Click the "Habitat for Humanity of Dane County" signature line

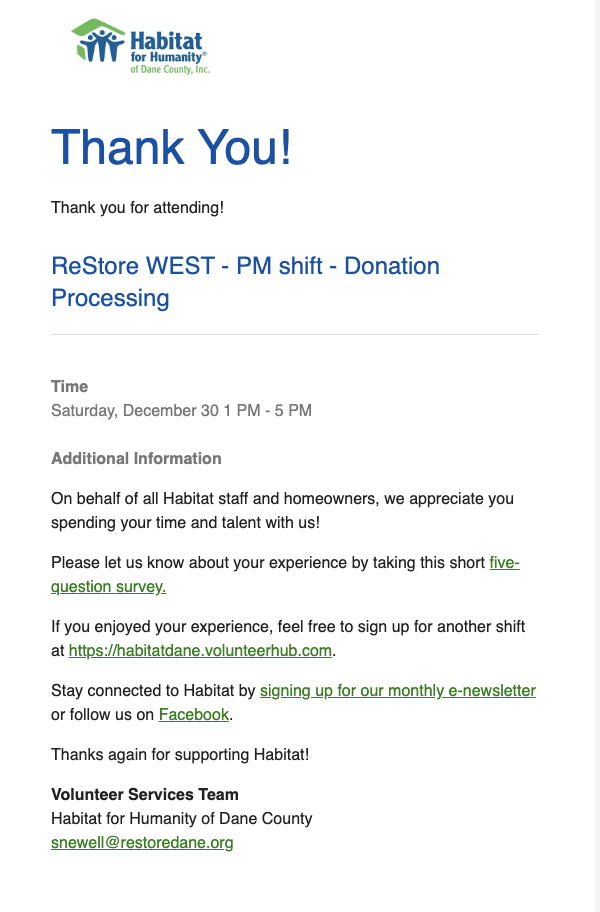click(181, 818)
